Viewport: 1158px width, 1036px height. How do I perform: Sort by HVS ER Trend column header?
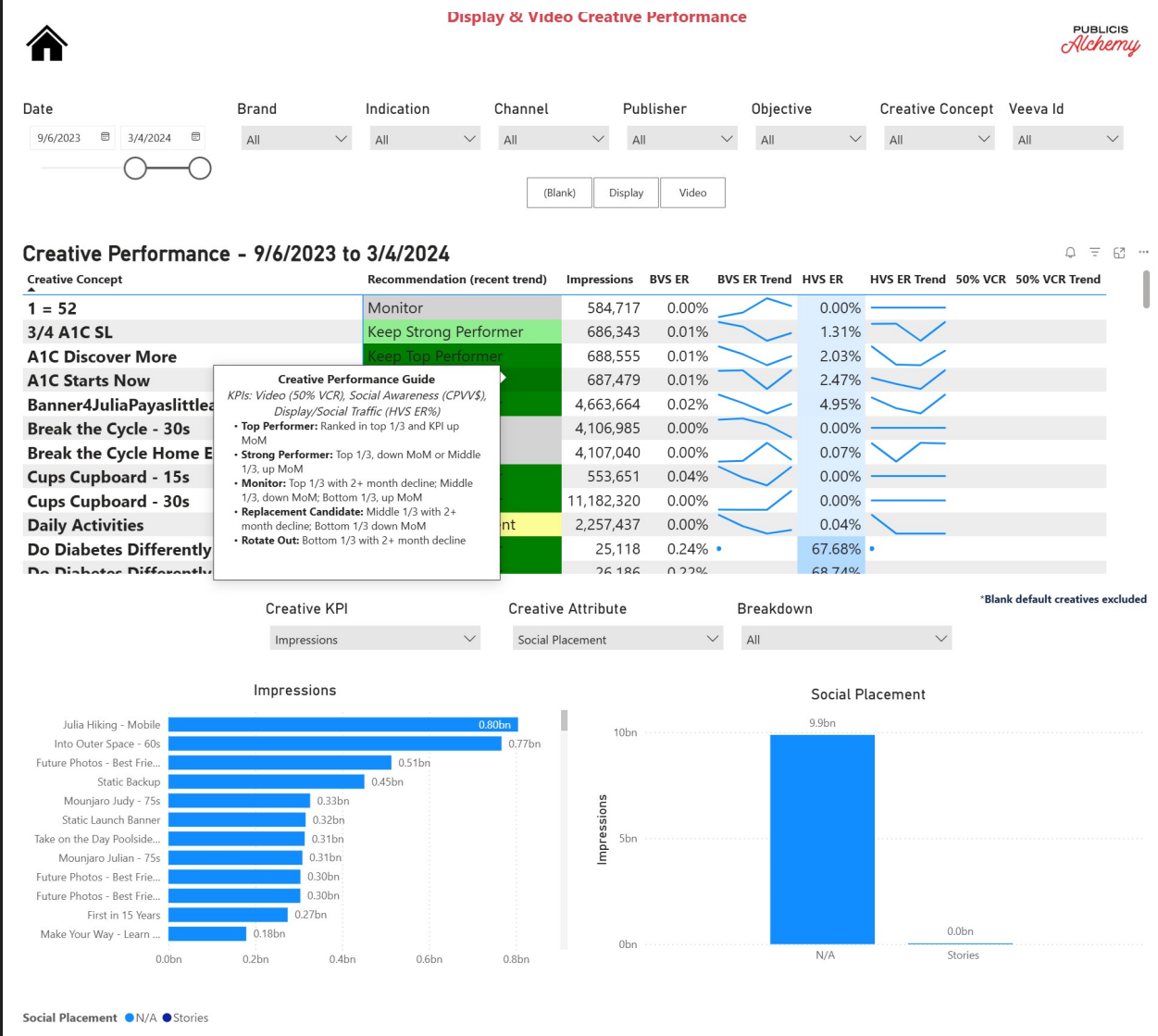[x=908, y=280]
